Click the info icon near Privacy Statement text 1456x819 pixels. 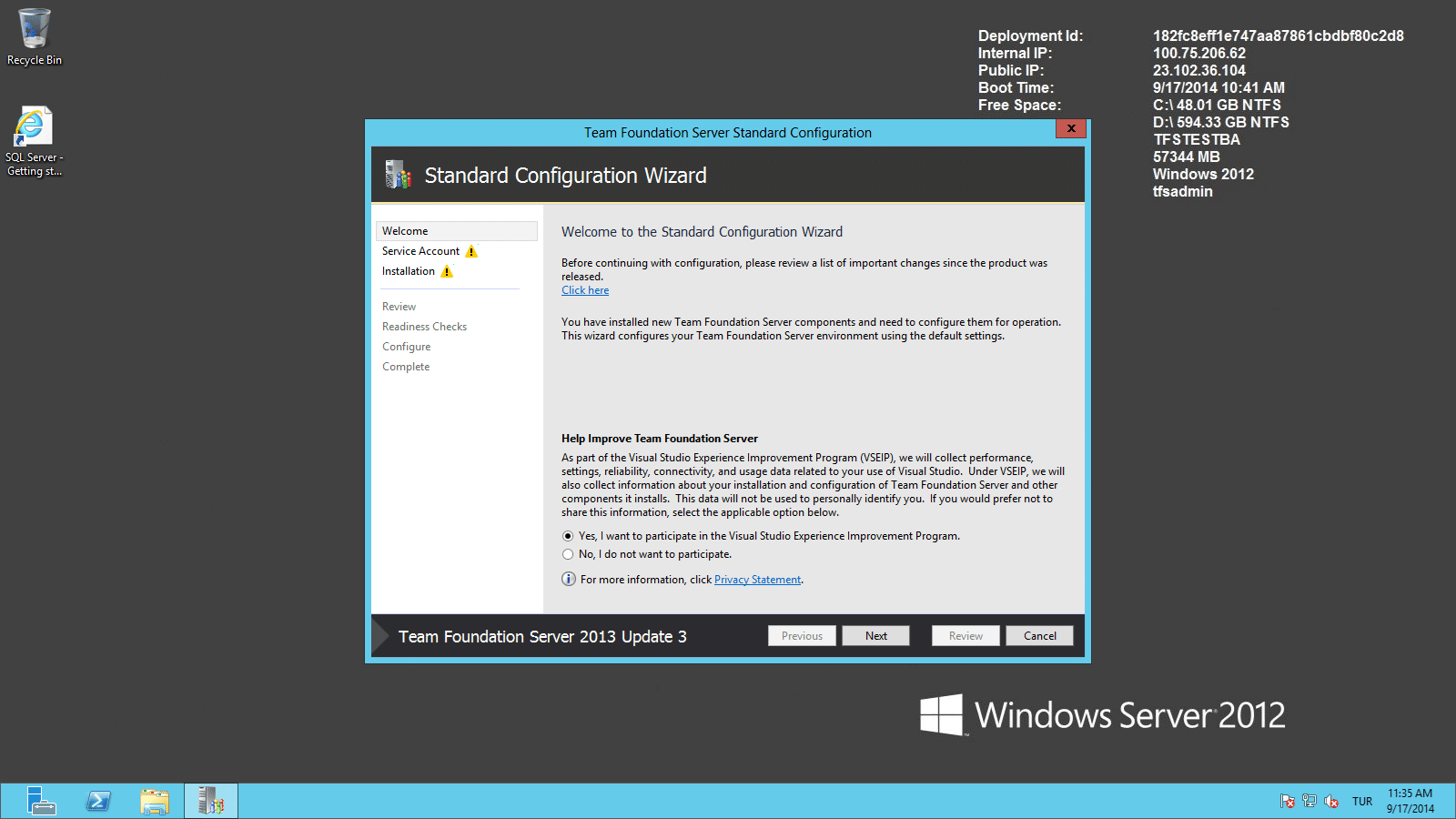[568, 579]
